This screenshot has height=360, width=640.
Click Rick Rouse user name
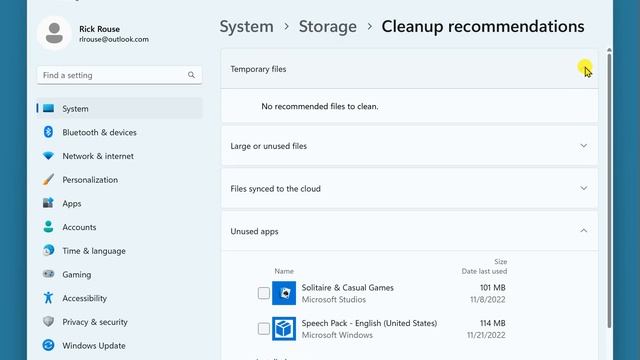click(99, 29)
